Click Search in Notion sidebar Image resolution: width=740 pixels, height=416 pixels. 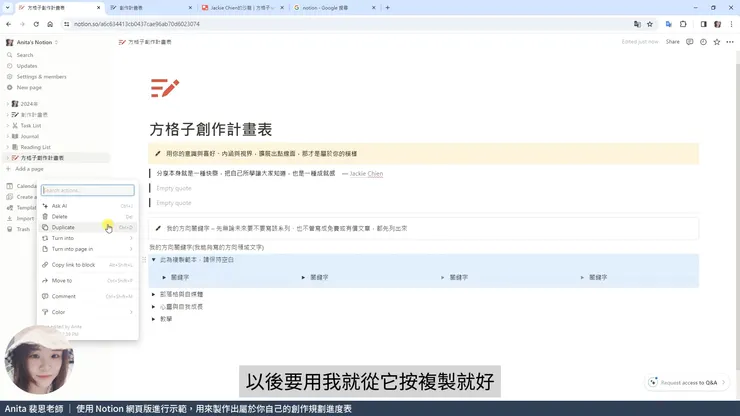(25, 55)
